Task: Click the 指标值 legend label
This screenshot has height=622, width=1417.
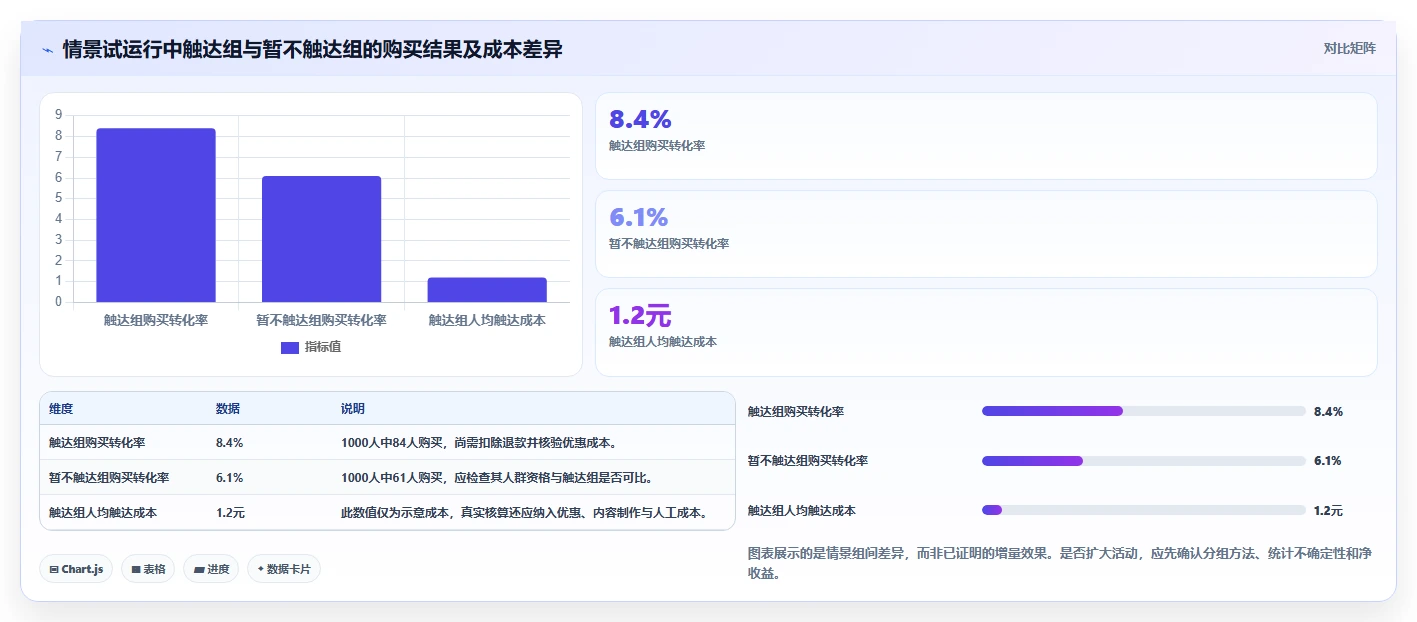Action: [323, 347]
